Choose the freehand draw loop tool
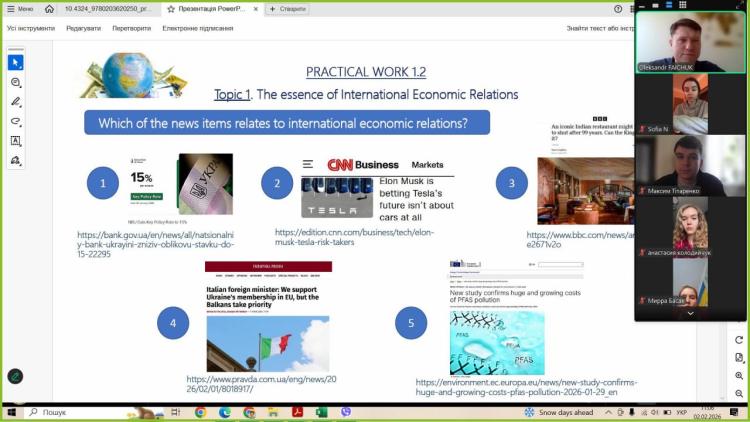750x422 pixels. click(15, 121)
